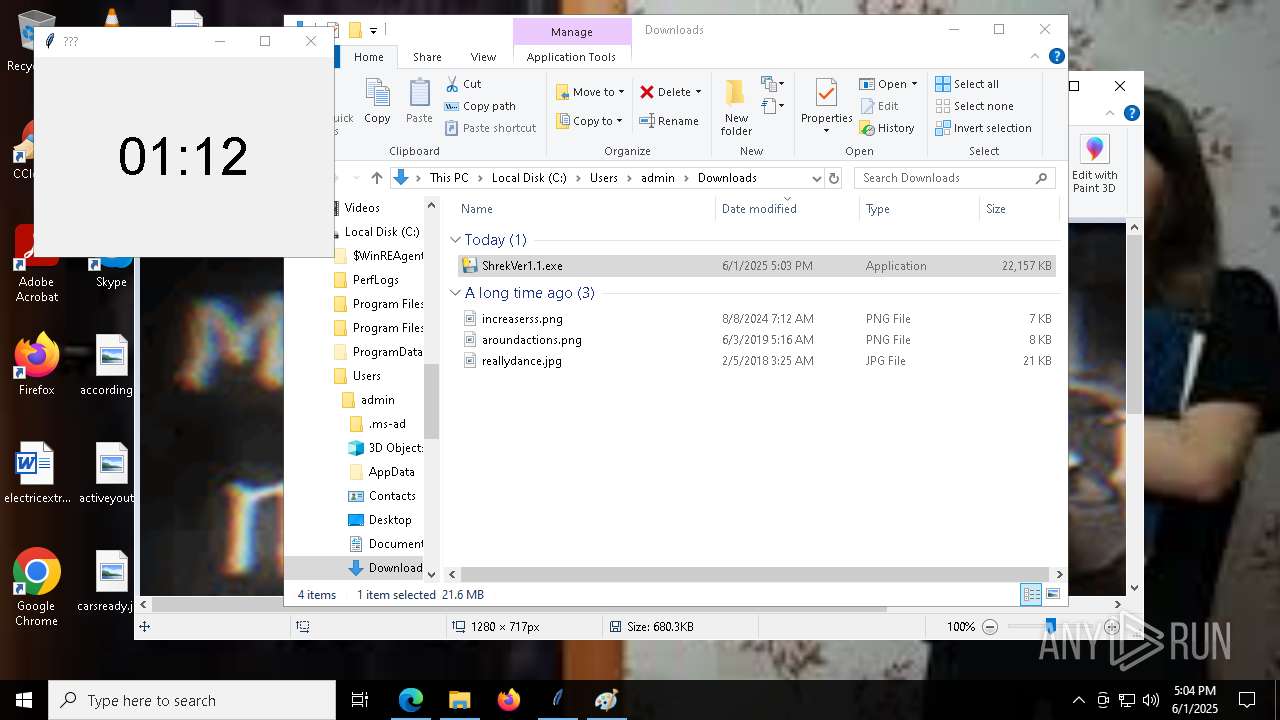Click the Paste clipboard icon

419,101
